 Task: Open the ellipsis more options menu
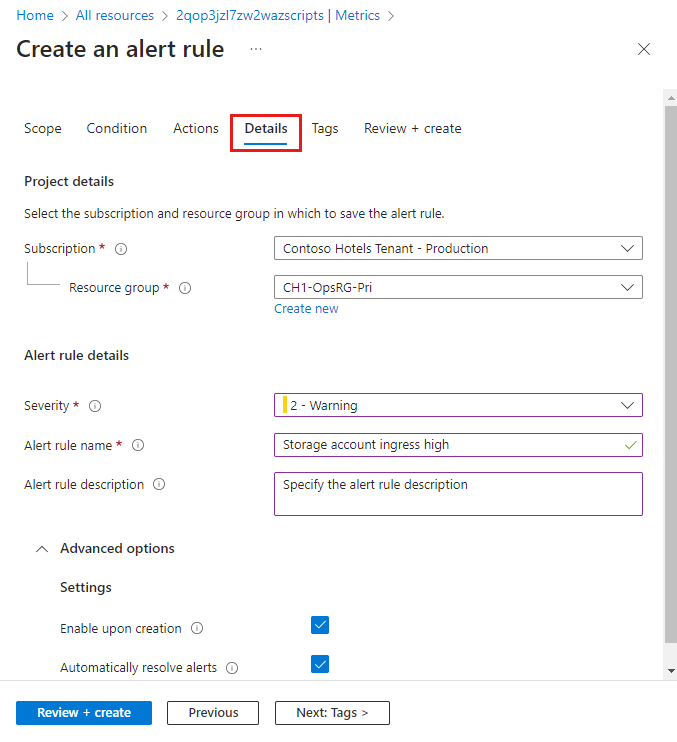tap(256, 49)
